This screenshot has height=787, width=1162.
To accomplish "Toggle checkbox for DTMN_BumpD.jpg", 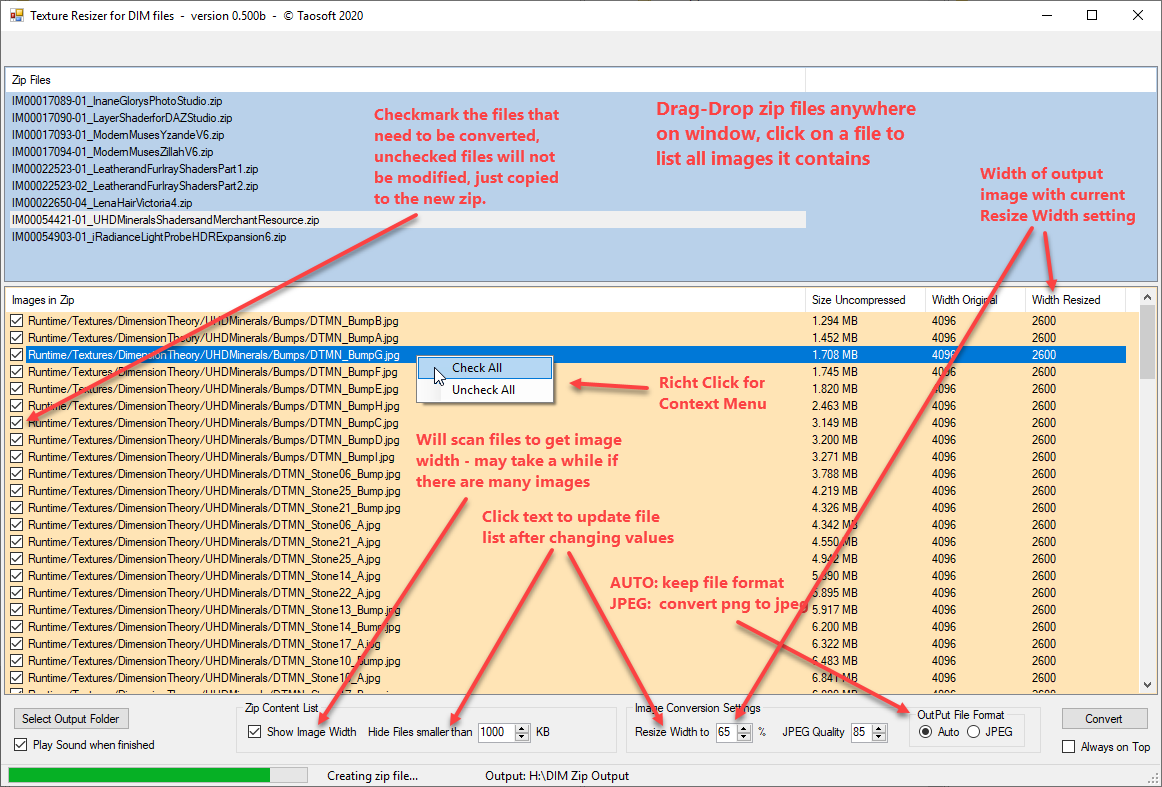I will click(16, 440).
